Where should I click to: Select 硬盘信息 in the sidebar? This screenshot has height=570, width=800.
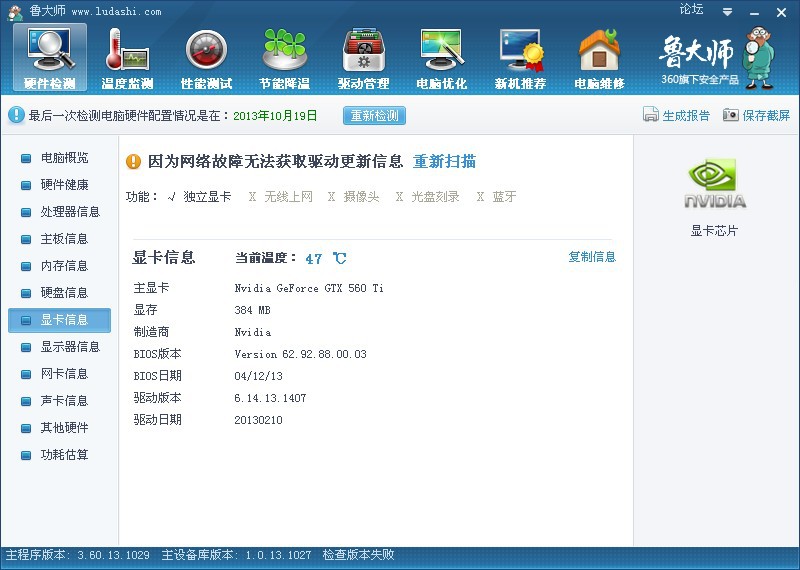64,293
